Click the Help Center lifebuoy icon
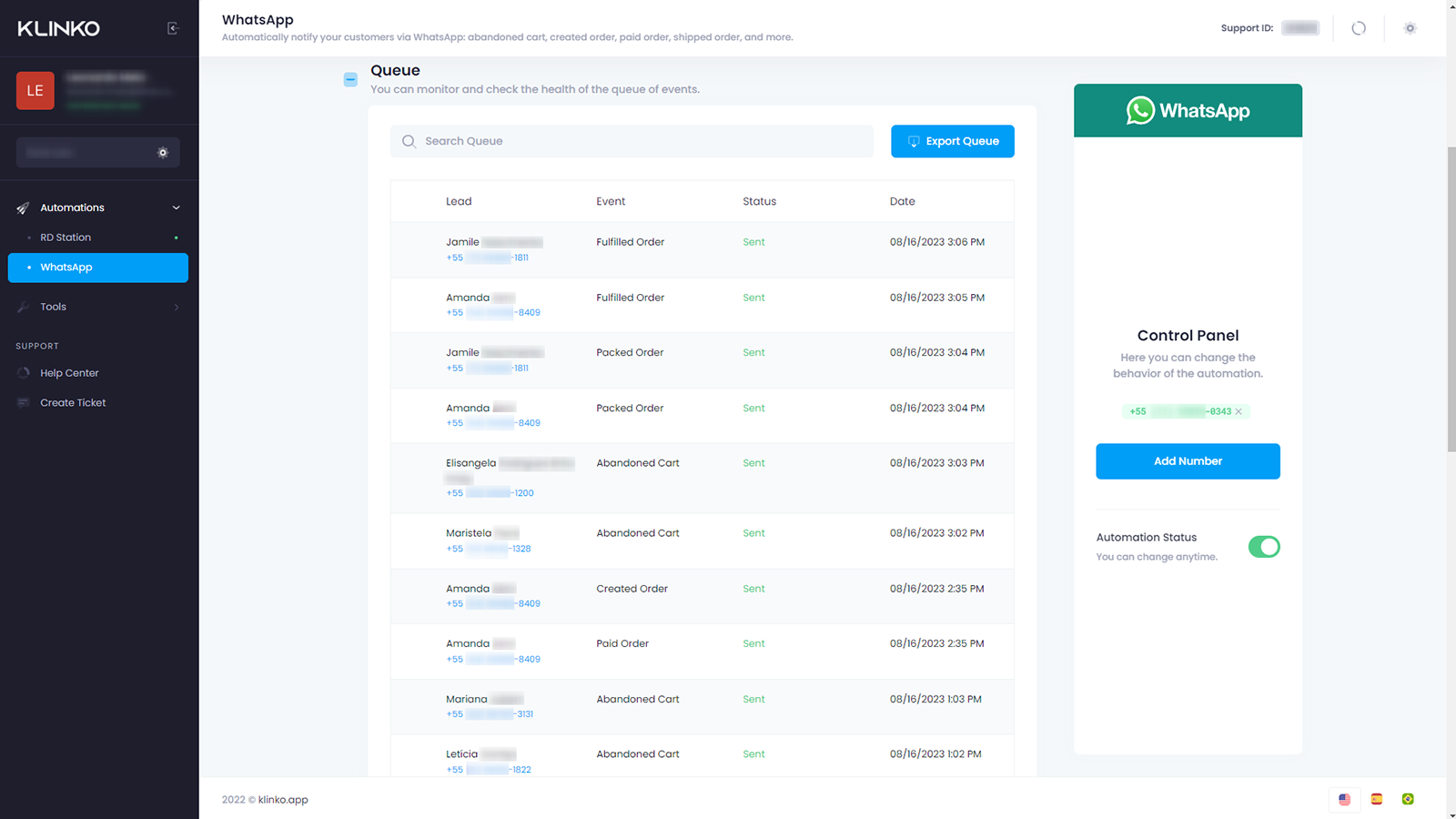 point(22,372)
